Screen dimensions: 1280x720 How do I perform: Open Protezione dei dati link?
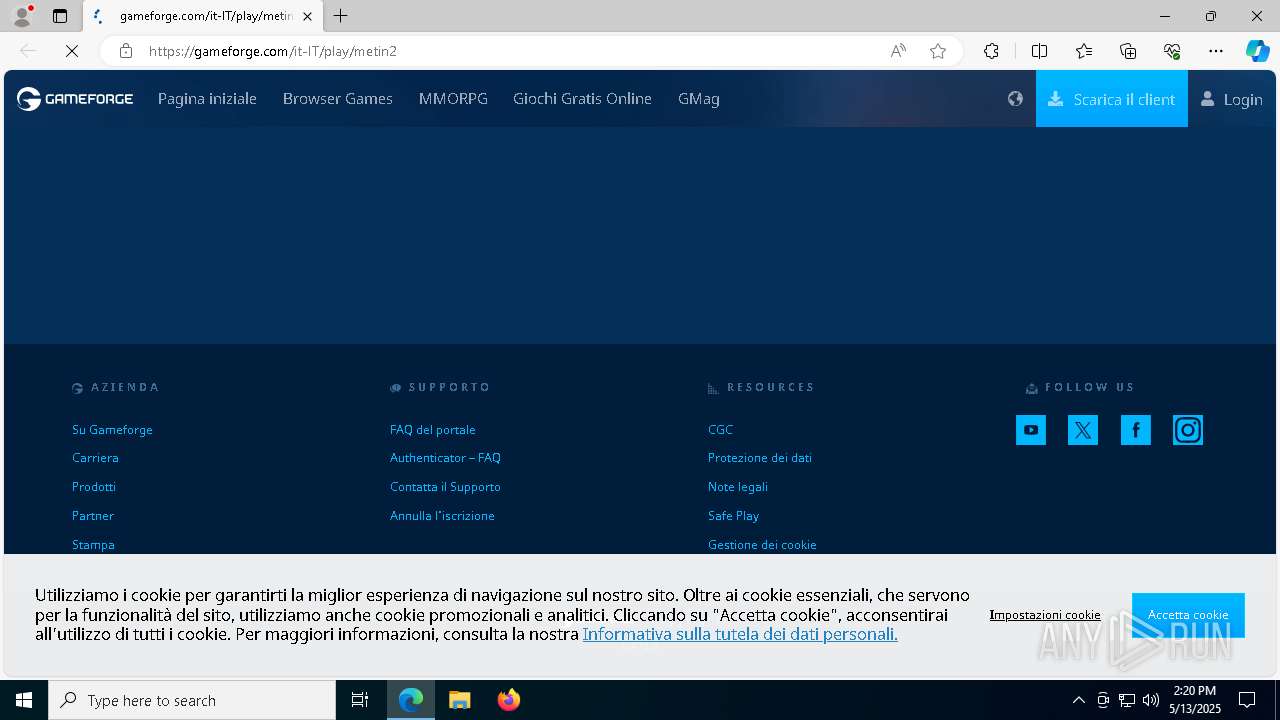point(760,457)
